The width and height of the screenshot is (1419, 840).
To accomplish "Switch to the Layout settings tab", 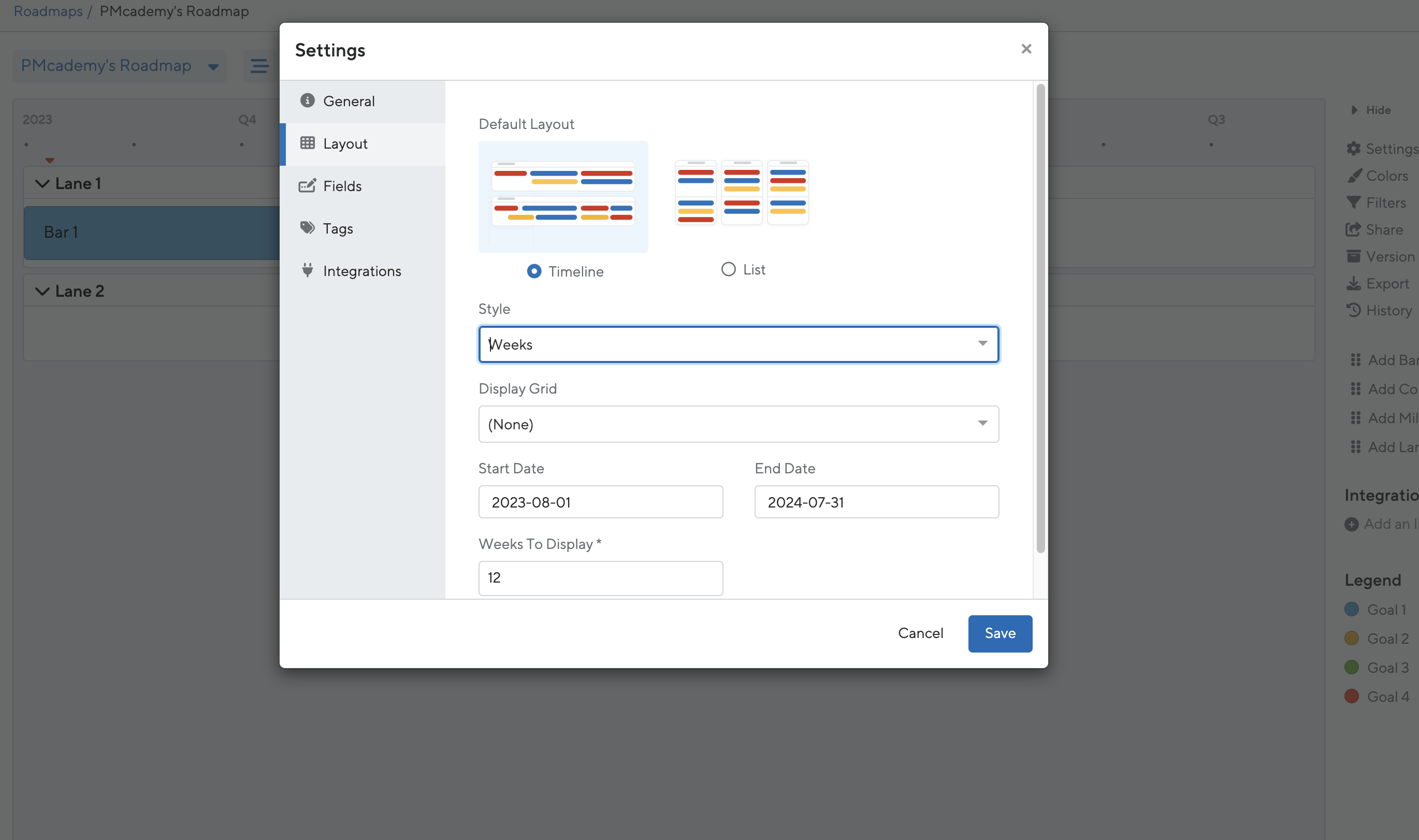I will pos(345,144).
